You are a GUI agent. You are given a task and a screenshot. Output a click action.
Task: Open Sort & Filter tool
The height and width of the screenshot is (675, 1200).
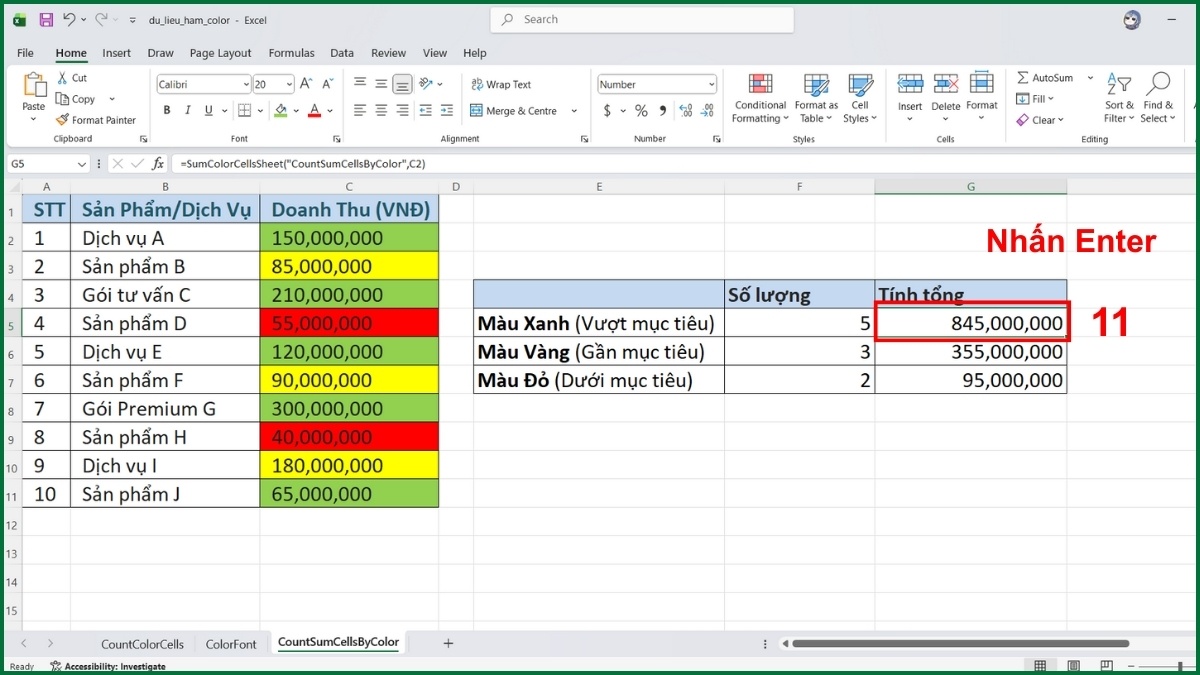(x=1119, y=98)
